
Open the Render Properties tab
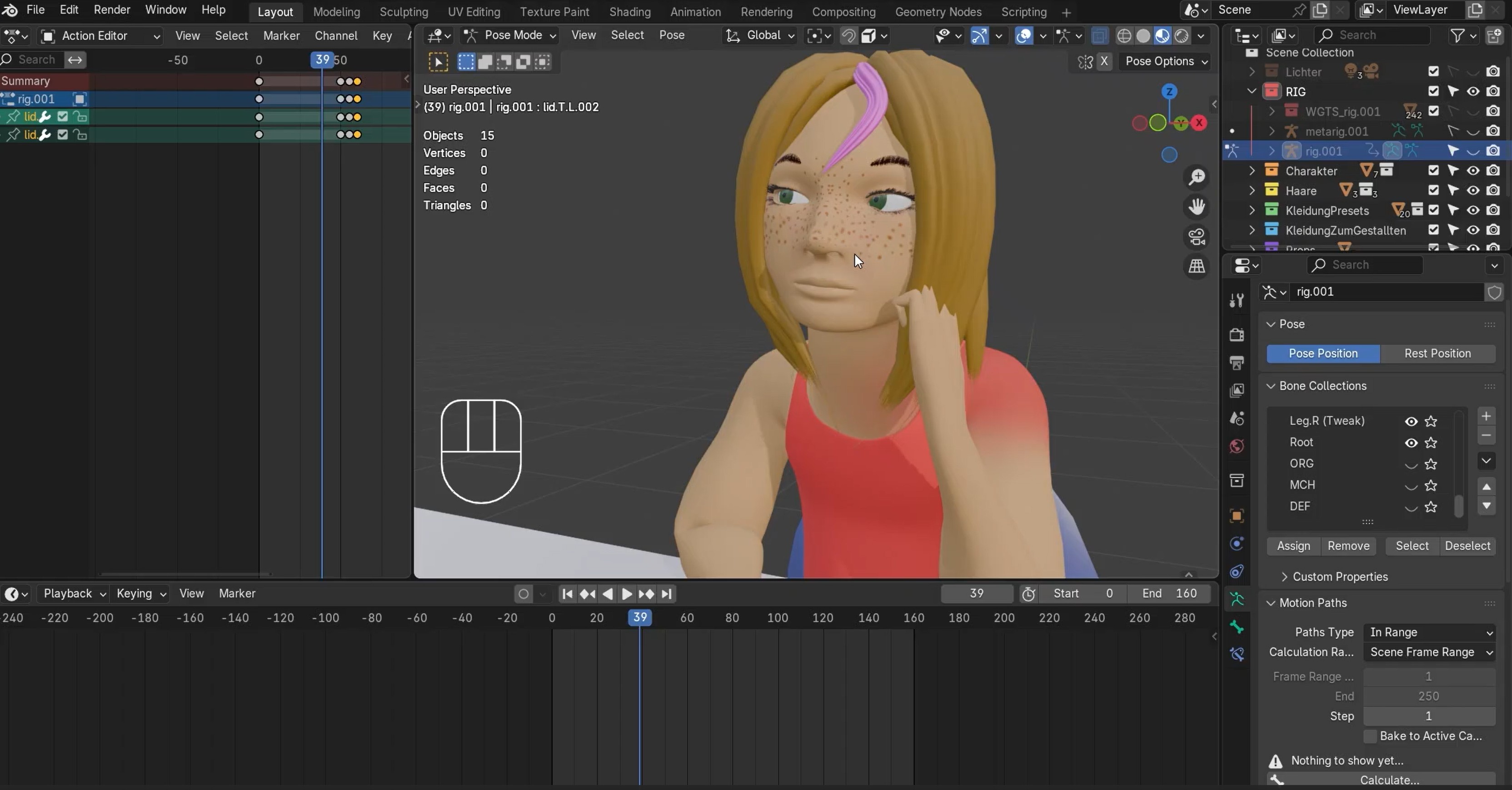(1237, 335)
